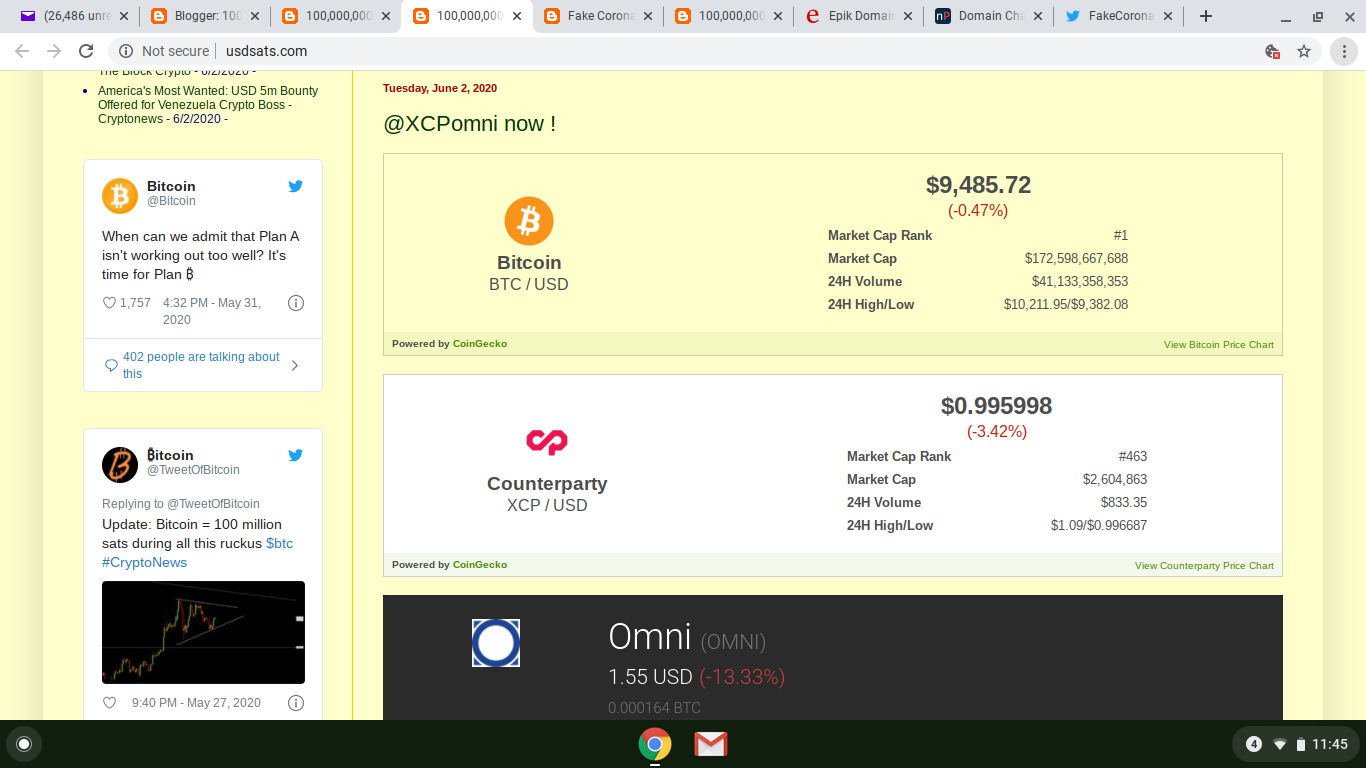Click Tuesday, June 2, 2020 date header

(x=440, y=88)
